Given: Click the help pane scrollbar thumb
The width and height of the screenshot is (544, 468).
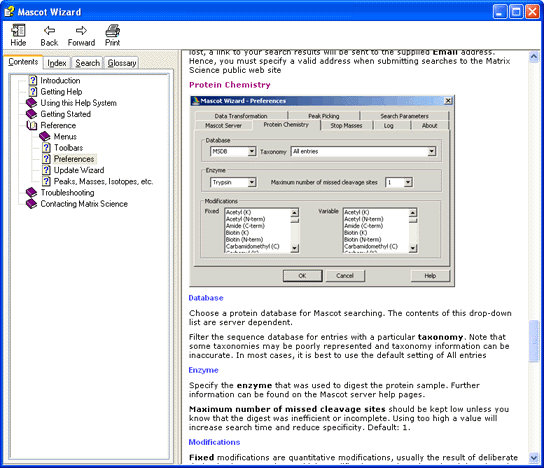Looking at the screenshot, I should click(x=534, y=341).
